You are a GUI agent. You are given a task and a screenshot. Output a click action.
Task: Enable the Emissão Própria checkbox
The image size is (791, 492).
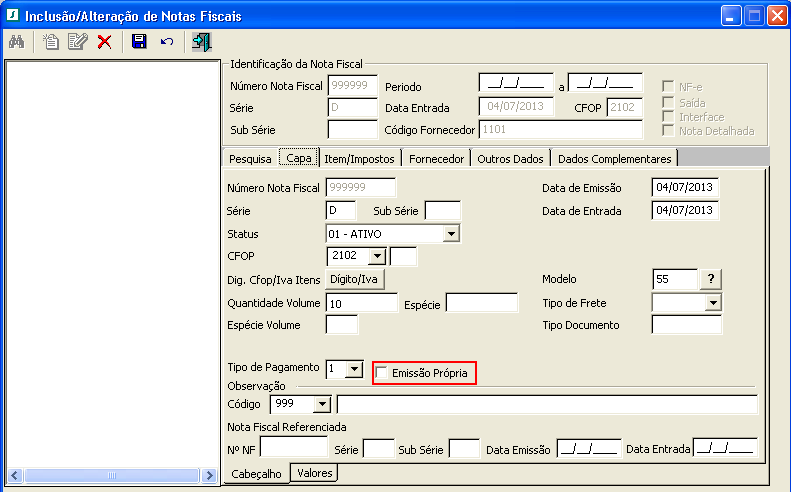pyautogui.click(x=382, y=373)
